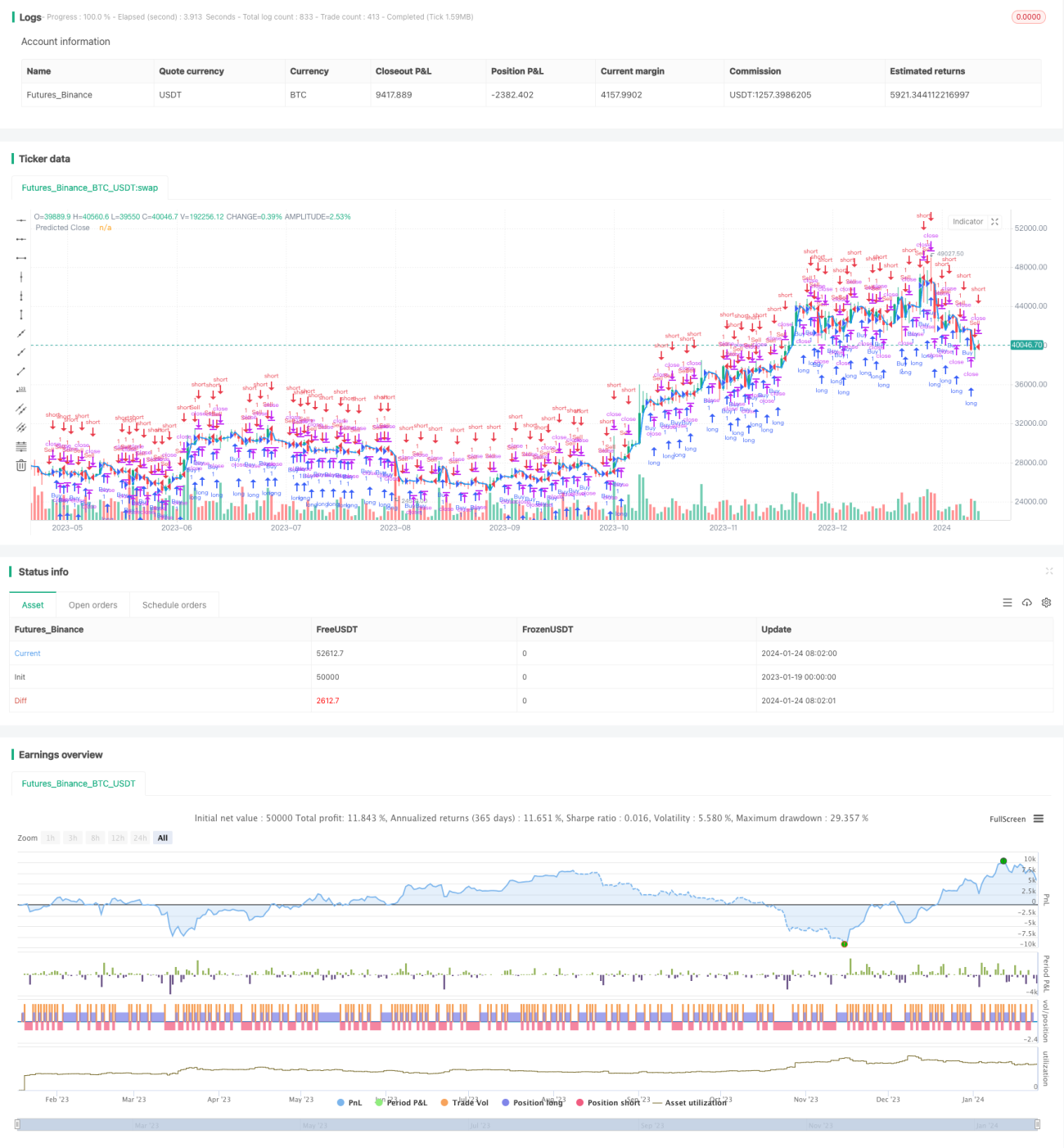Viewport: 1064px width, 1148px height.
Task: Click the earnings chart navigator range slider
Action: pyautogui.click(x=527, y=1125)
